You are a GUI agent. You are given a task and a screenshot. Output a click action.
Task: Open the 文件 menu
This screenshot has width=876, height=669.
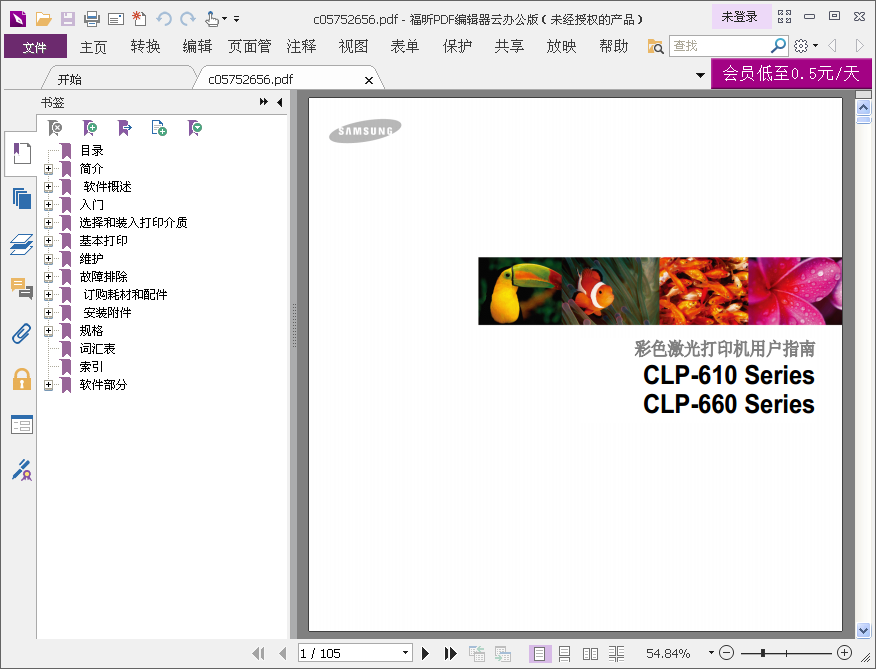(x=35, y=46)
